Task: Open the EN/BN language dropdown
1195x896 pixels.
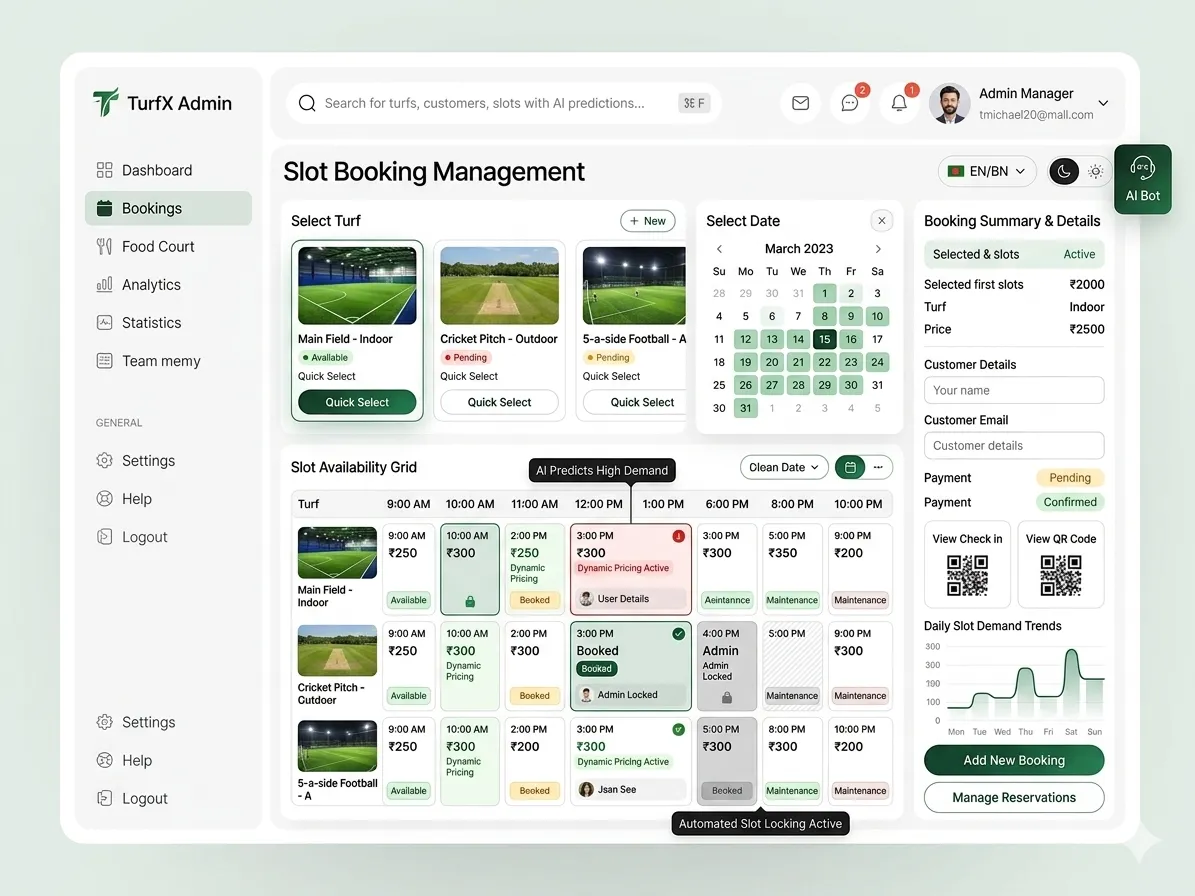Action: tap(987, 171)
